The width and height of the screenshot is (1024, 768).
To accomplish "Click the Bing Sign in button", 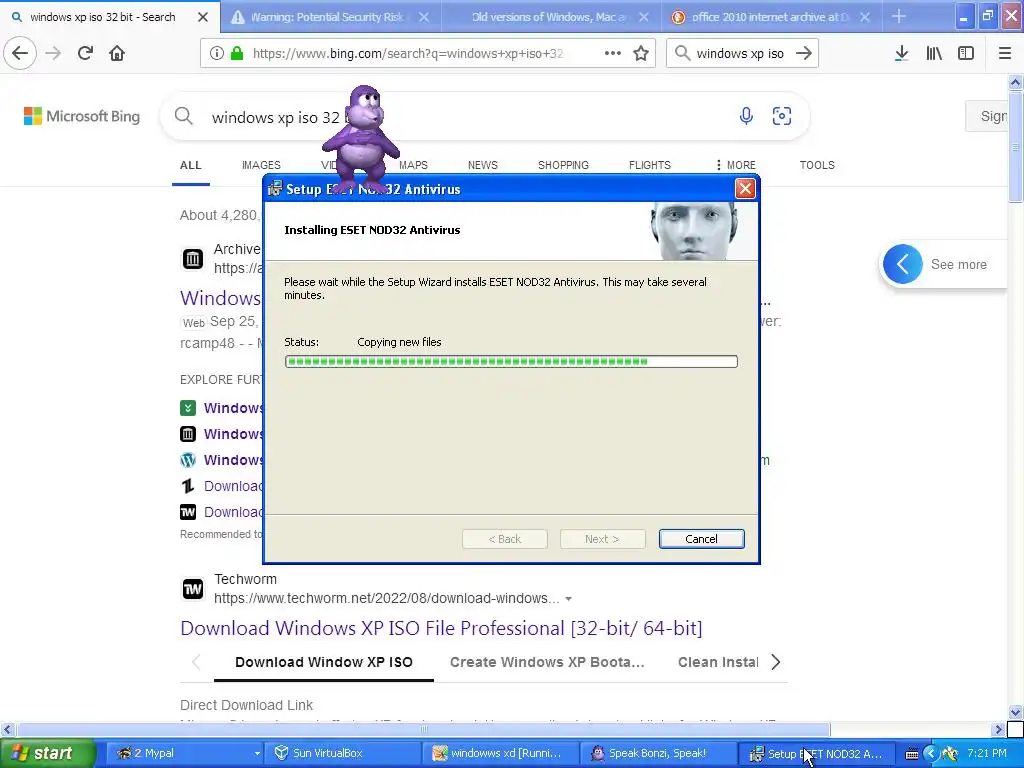I will 989,116.
